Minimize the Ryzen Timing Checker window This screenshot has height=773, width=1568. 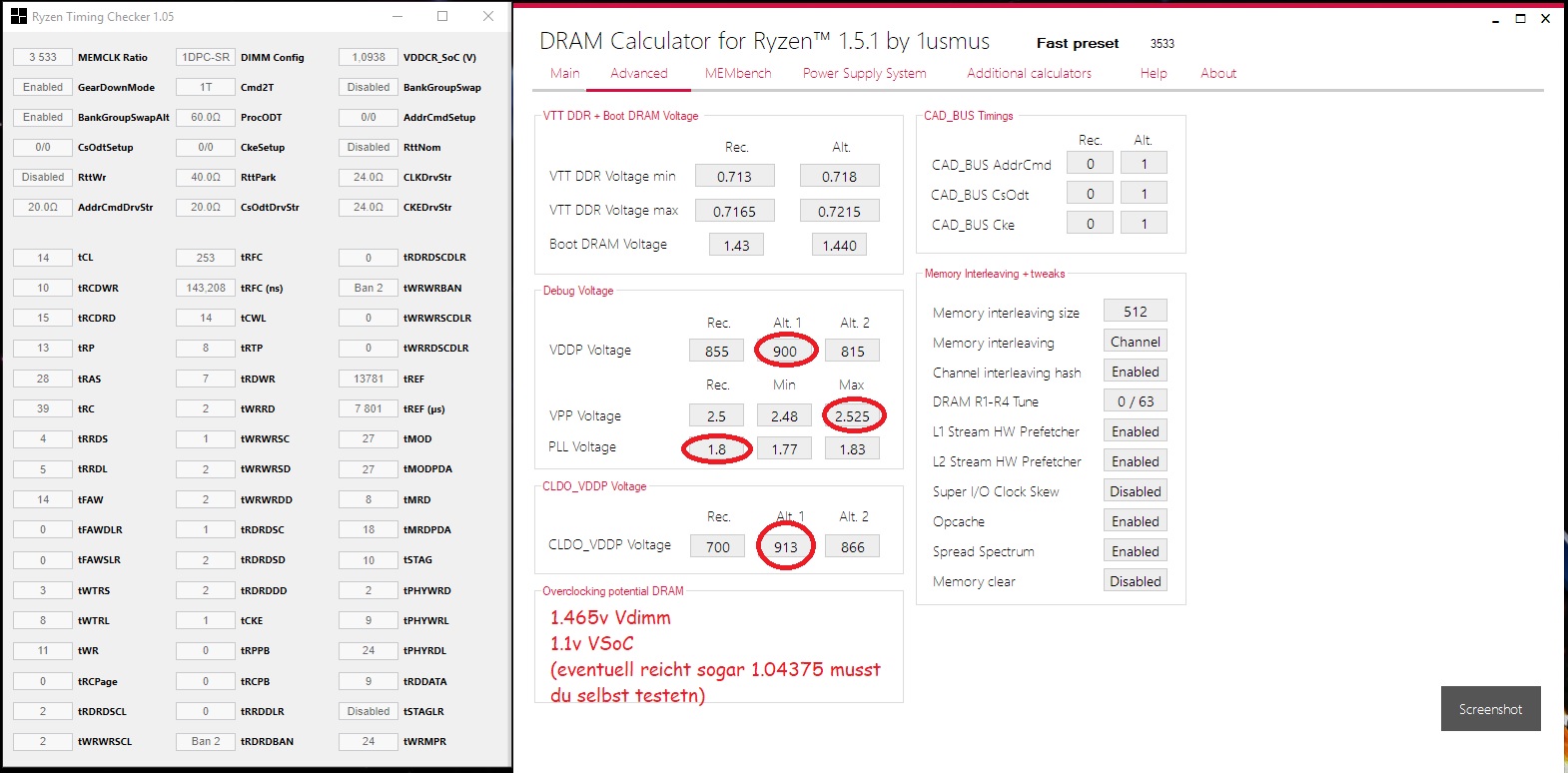point(396,16)
